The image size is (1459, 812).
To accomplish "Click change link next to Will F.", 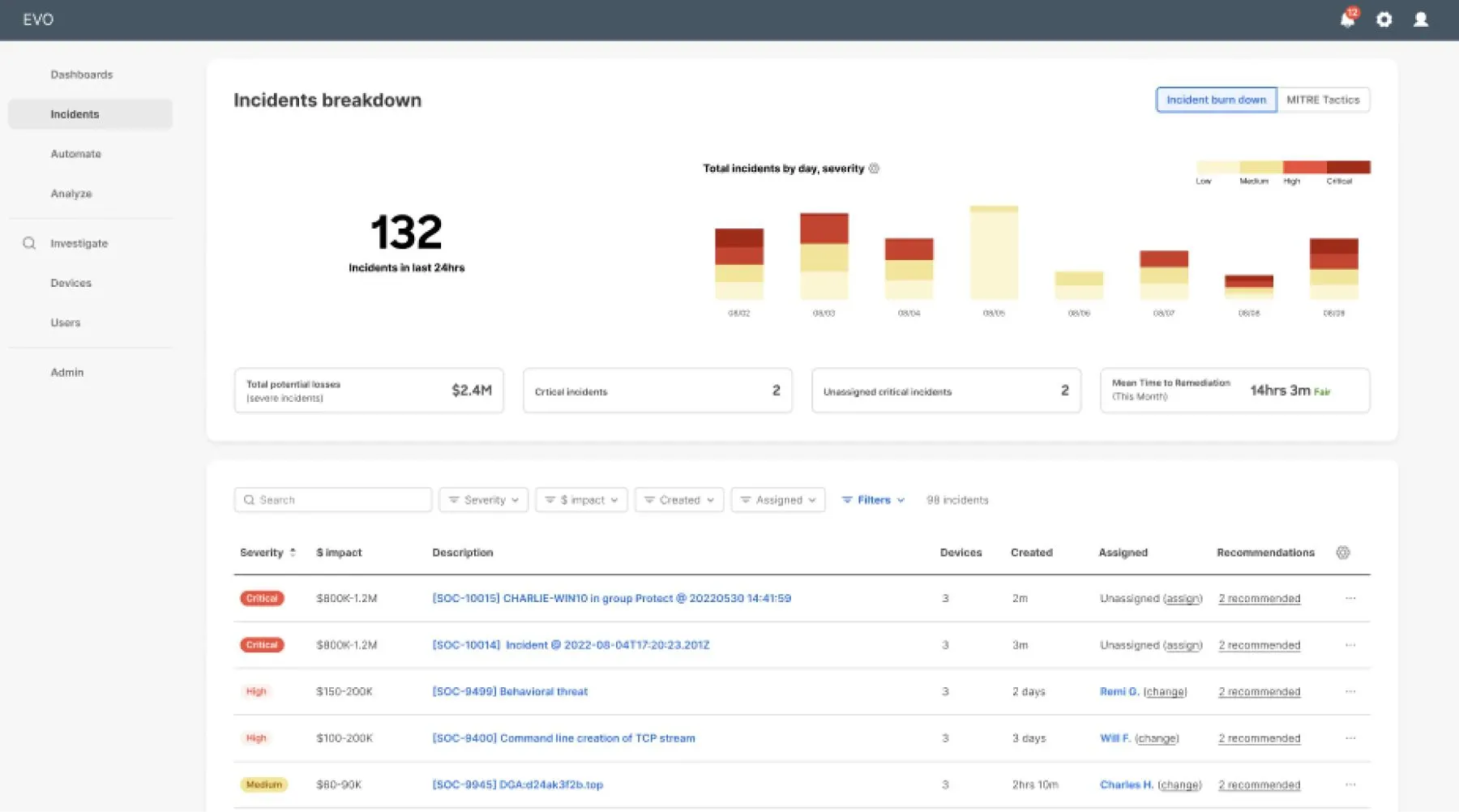I will click(1157, 738).
